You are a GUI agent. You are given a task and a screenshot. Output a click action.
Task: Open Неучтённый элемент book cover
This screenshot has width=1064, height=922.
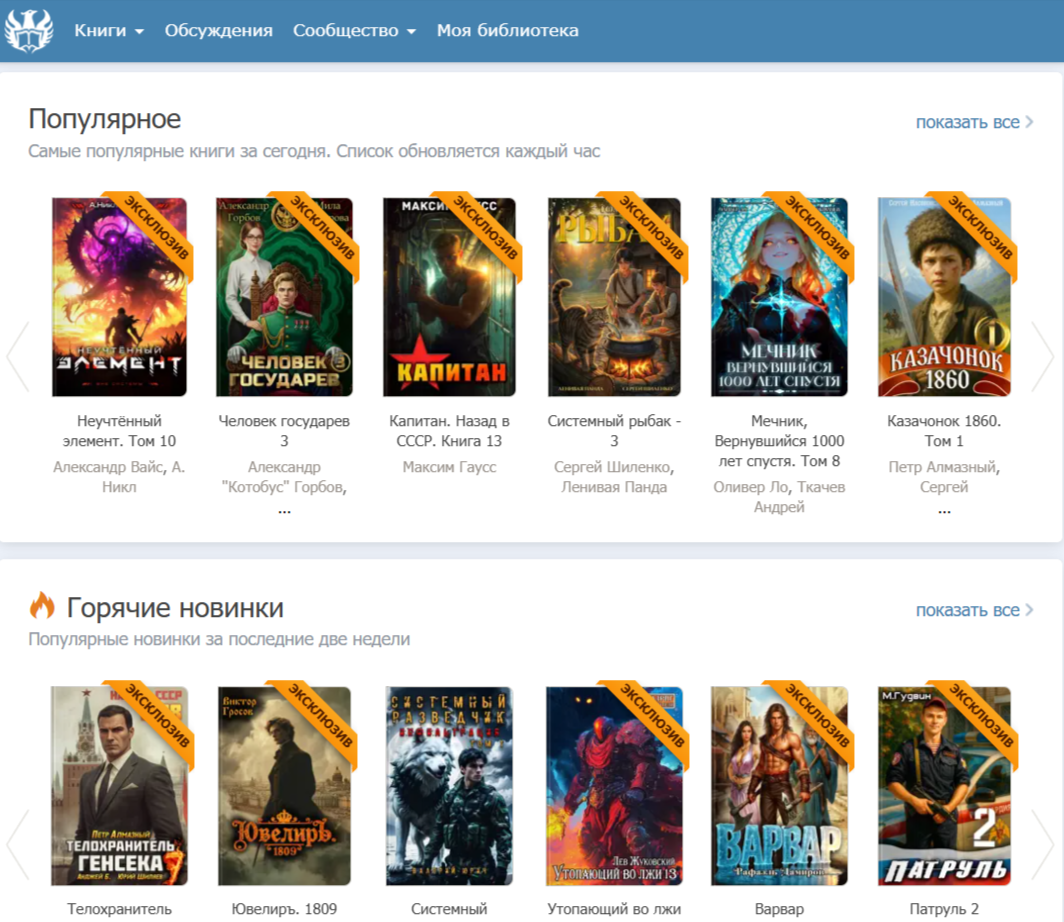119,296
